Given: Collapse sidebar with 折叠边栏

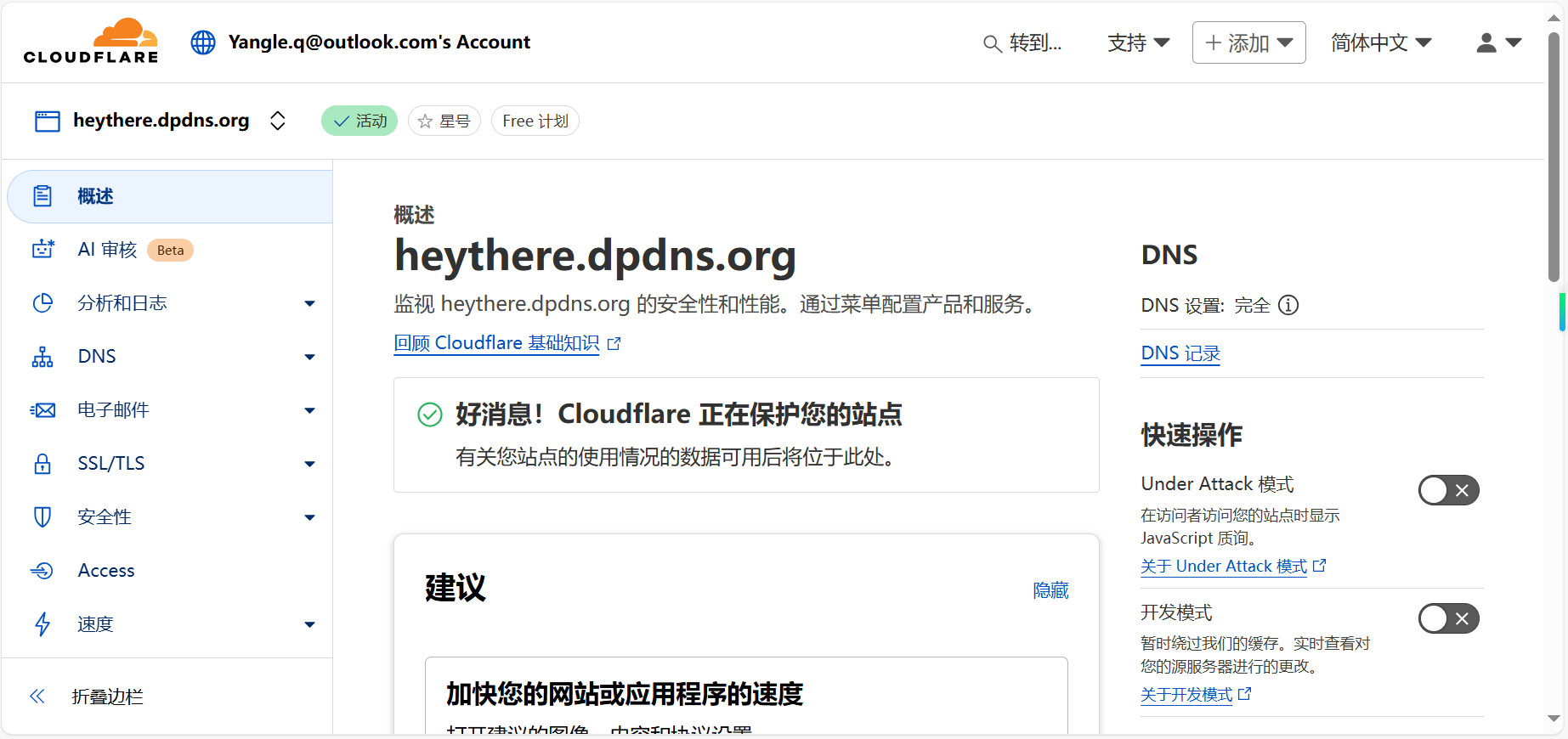Looking at the screenshot, I should [107, 697].
